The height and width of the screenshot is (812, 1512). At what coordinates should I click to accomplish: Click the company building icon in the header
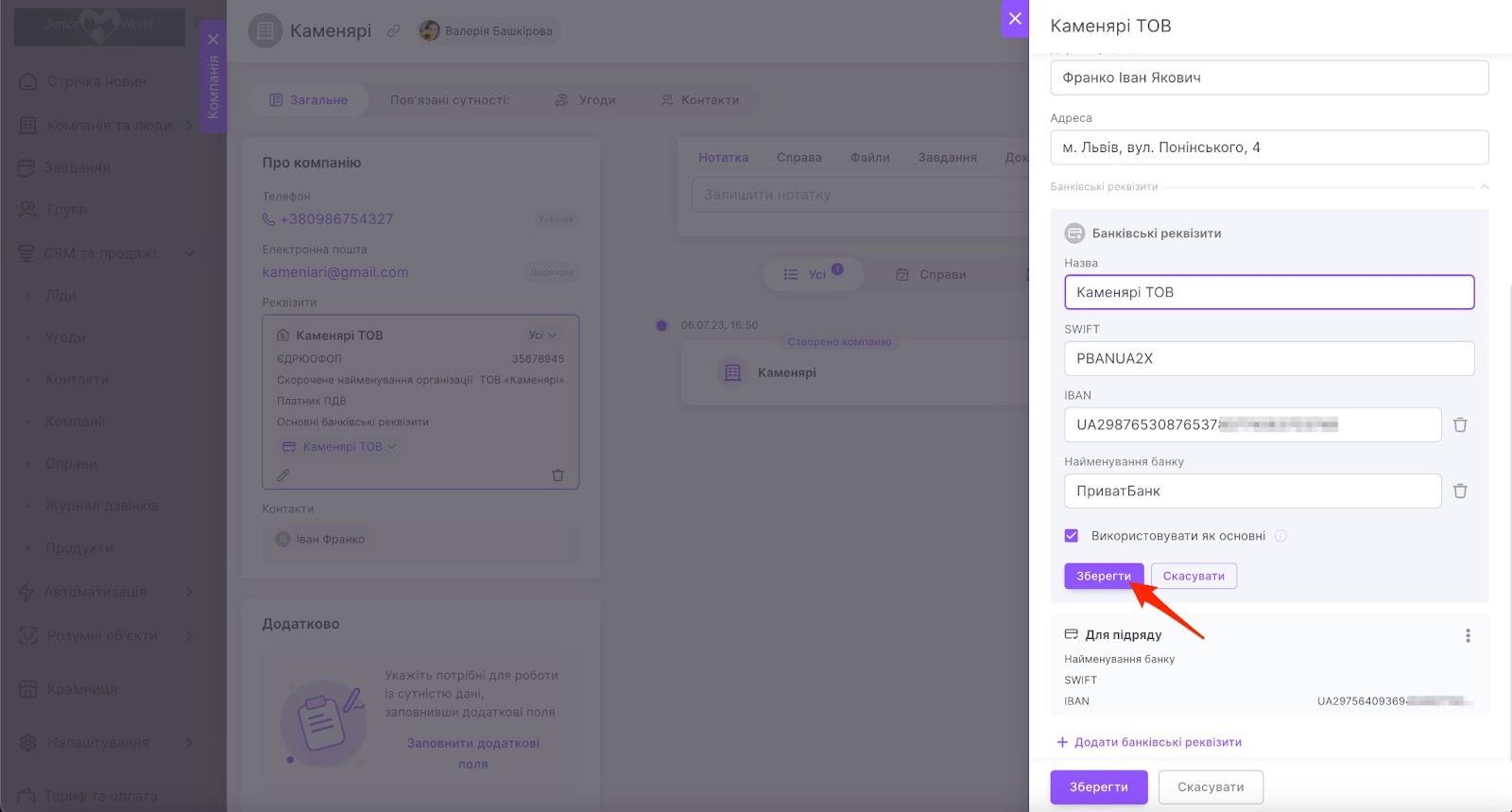(x=266, y=31)
